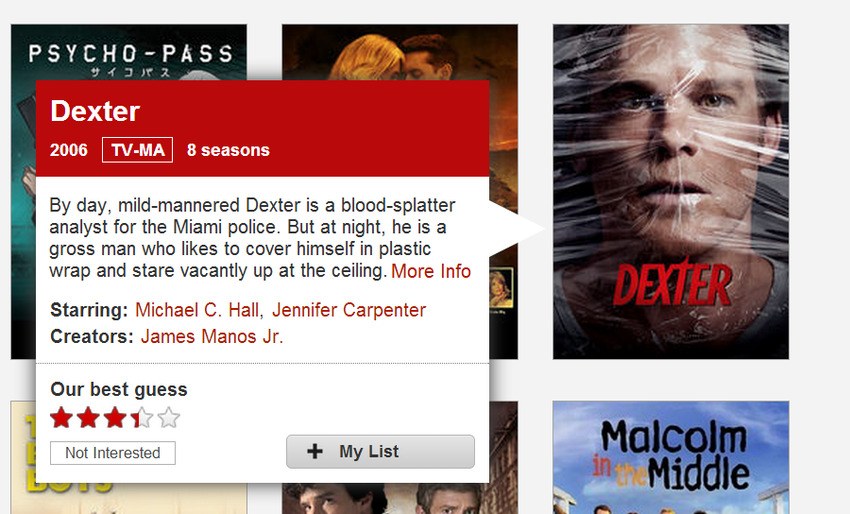
Task: Add Dexter to My List
Action: (x=380, y=451)
